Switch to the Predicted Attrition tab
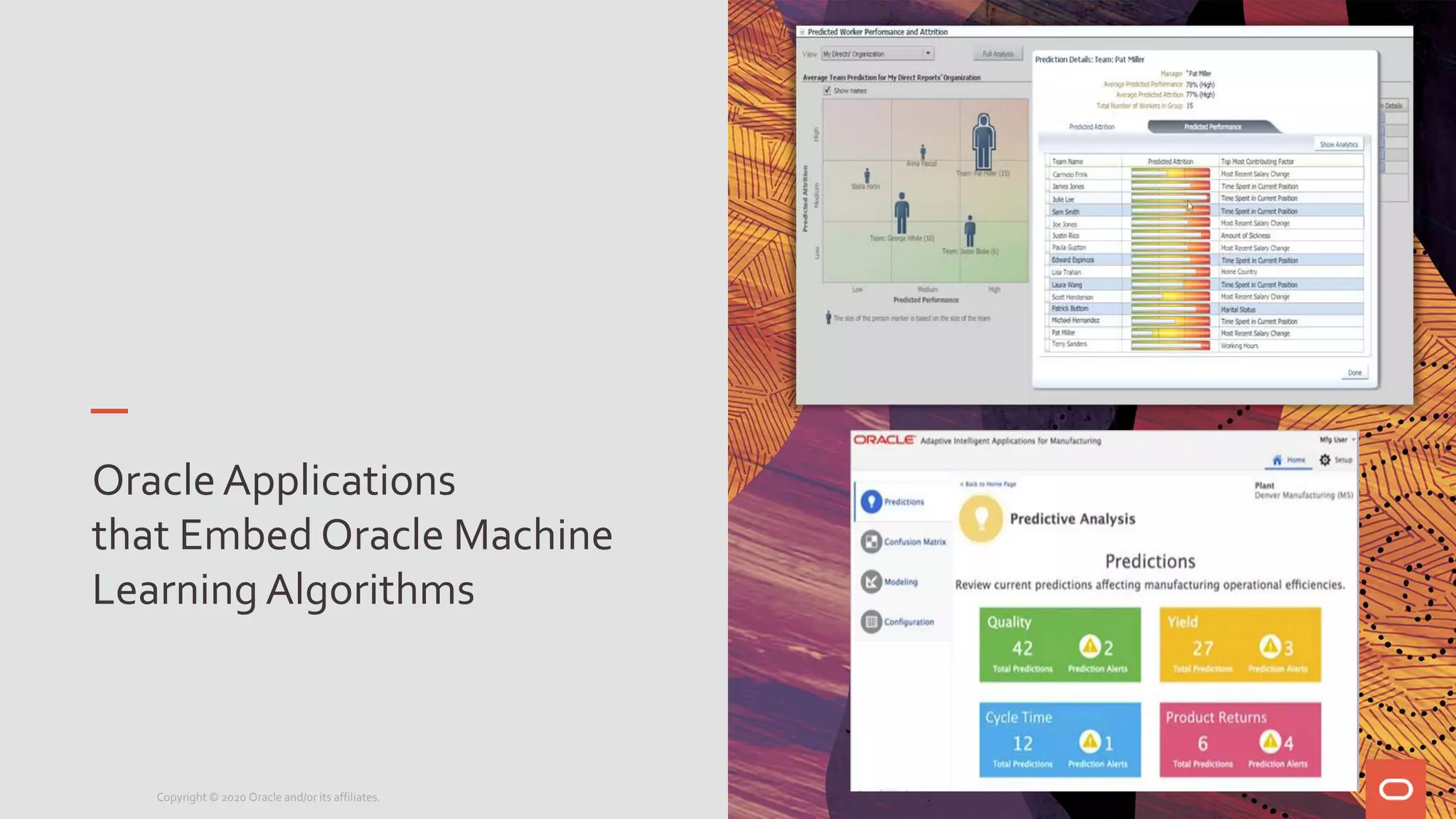Image resolution: width=1456 pixels, height=819 pixels. pos(1091,127)
